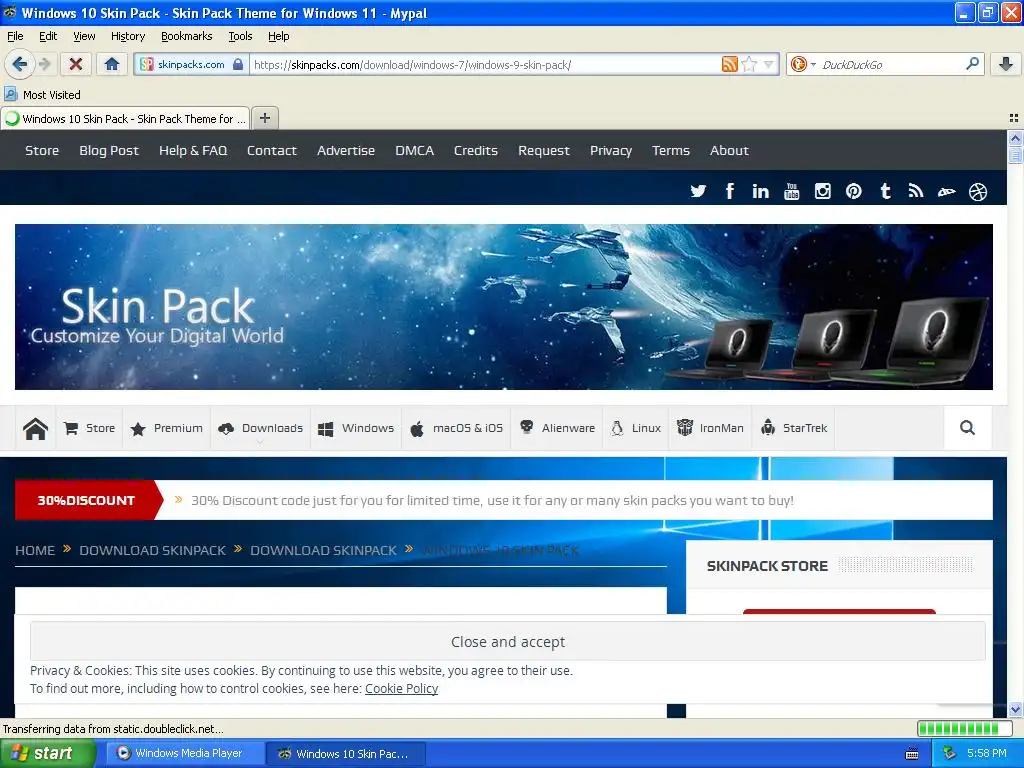Open the downloads arrow button

[1006, 64]
